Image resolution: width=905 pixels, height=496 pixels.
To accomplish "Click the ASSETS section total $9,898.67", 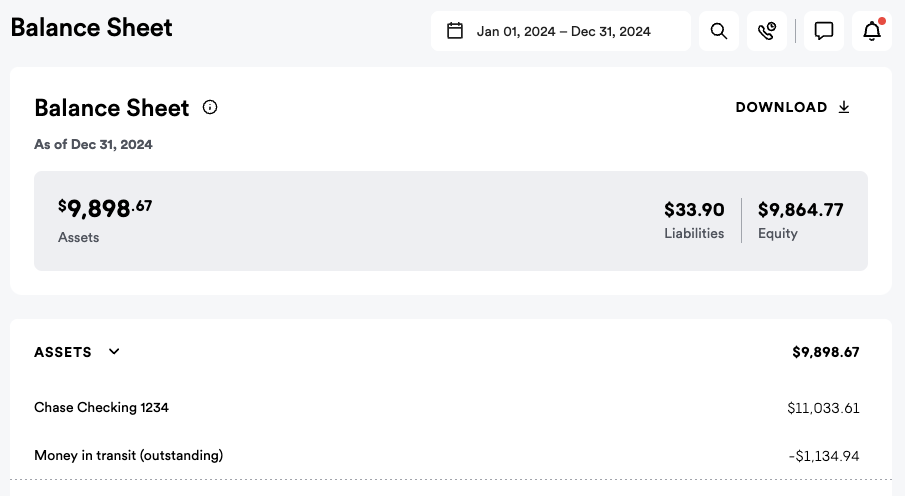I will (825, 352).
